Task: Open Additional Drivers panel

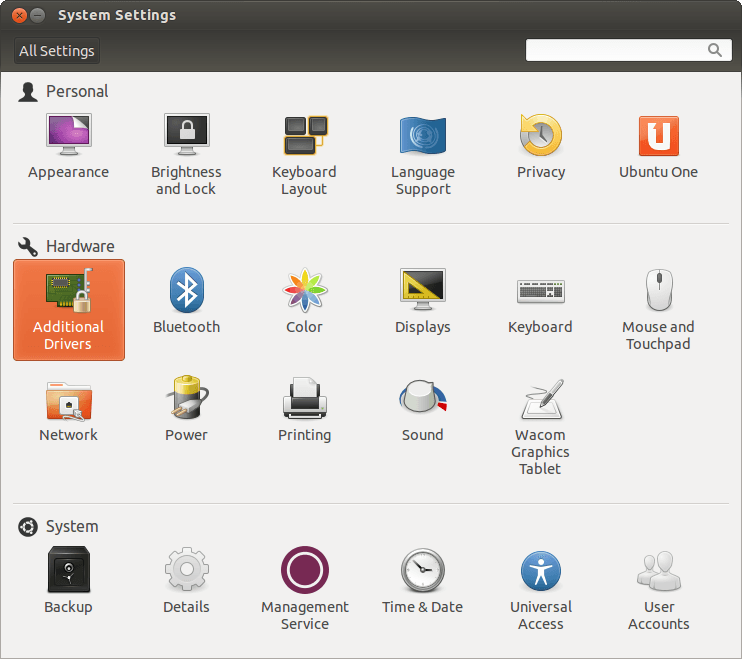Action: point(68,309)
